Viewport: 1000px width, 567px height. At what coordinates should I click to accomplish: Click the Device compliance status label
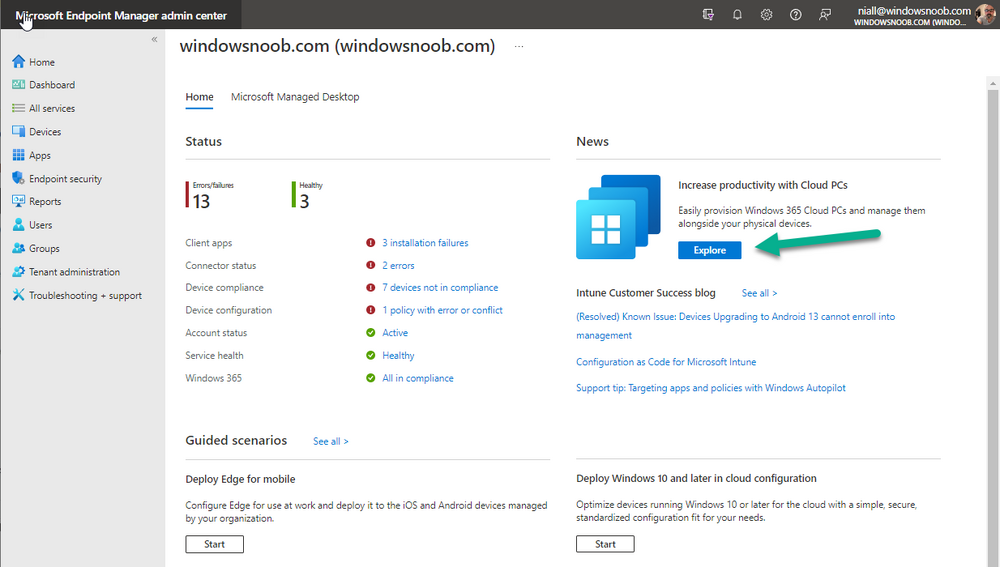(x=224, y=288)
